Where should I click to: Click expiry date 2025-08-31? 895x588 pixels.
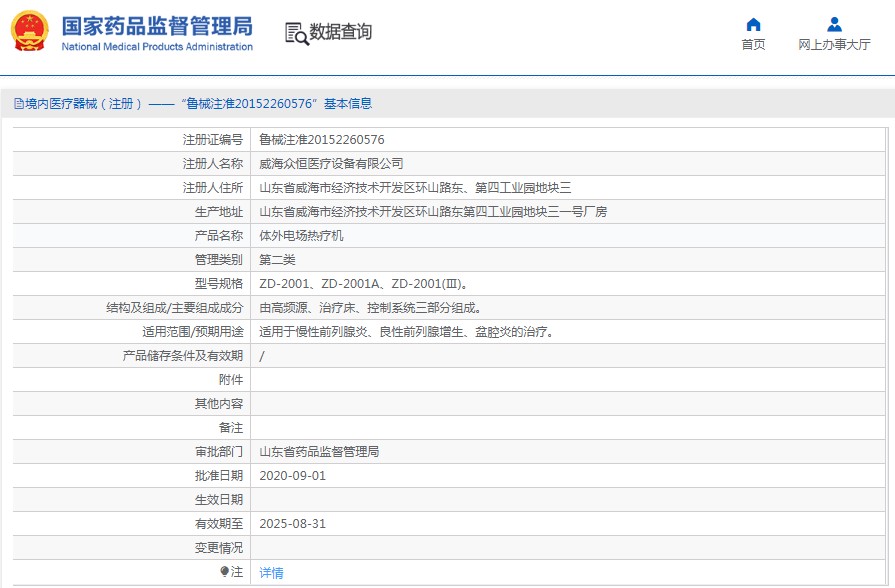[x=292, y=523]
